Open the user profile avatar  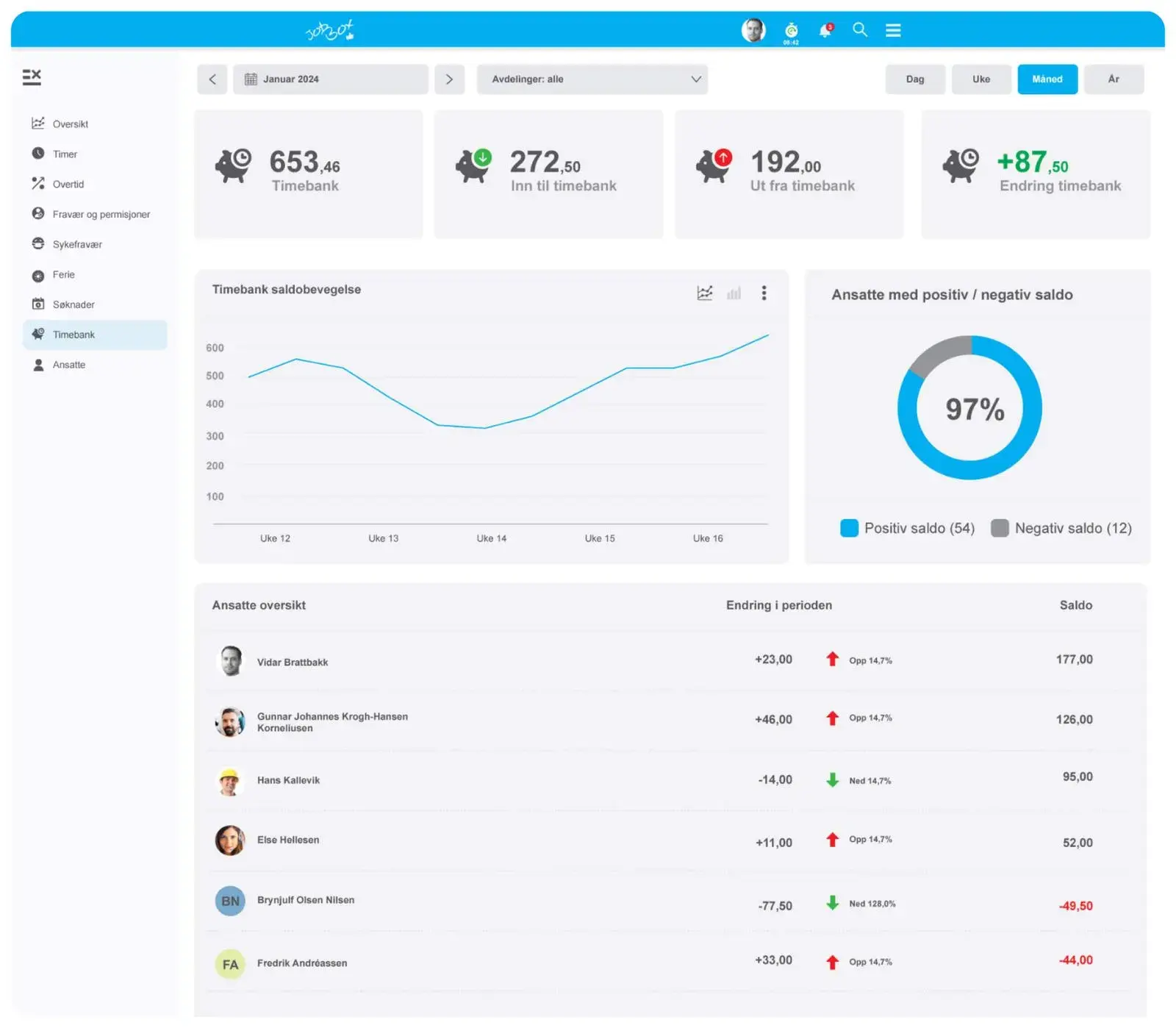(x=753, y=30)
